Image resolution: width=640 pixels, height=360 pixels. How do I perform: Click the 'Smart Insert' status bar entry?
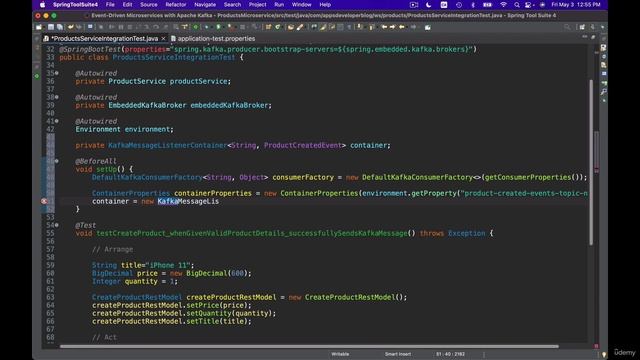[x=398, y=354]
